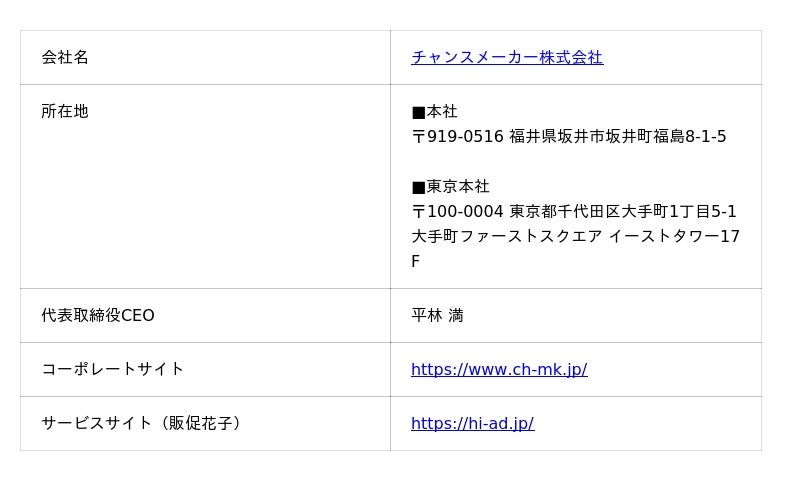Click the コーポレートサイト row label
The width and height of the screenshot is (800, 481).
tap(113, 370)
